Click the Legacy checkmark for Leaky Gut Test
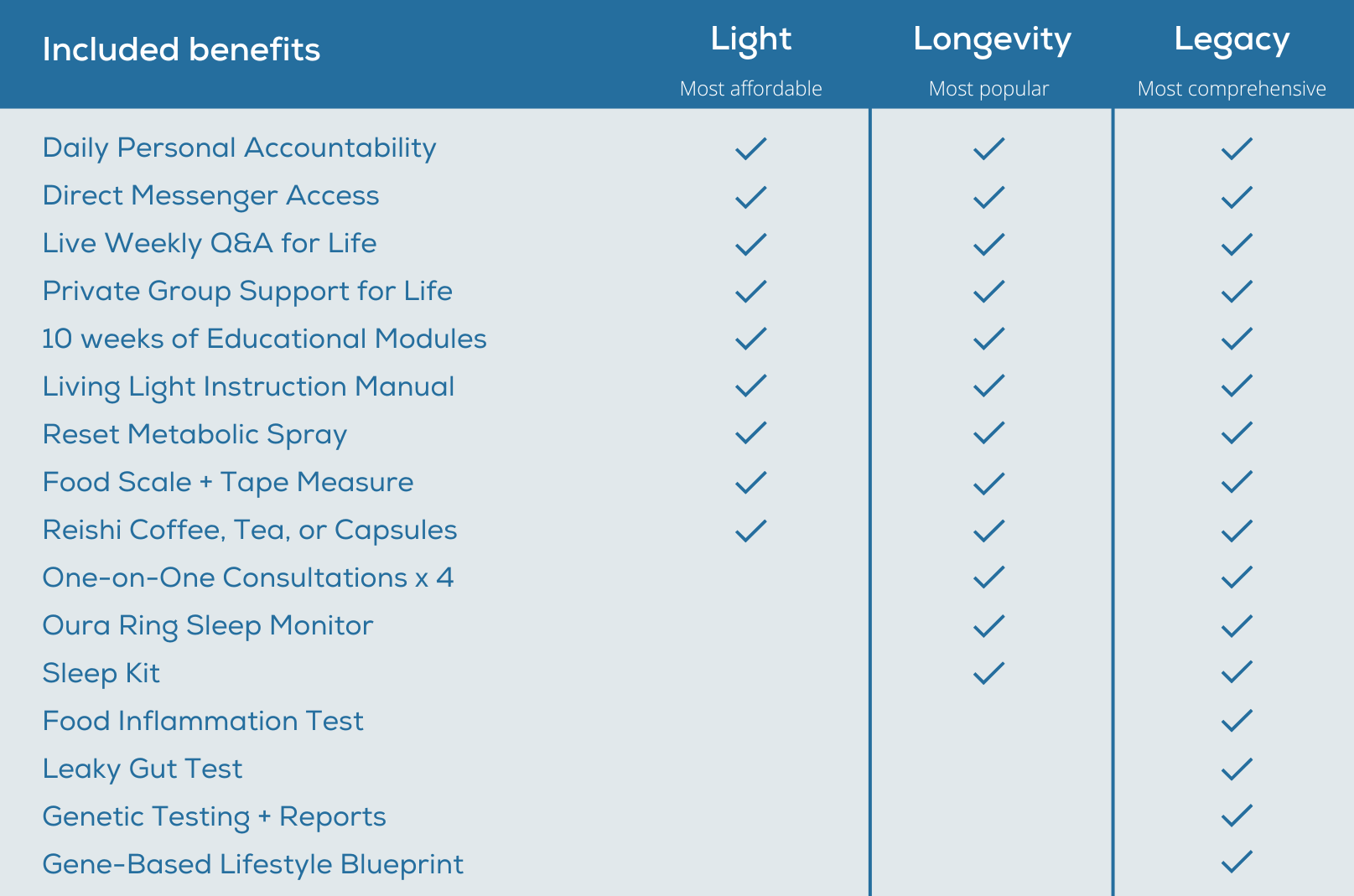 [x=1237, y=769]
